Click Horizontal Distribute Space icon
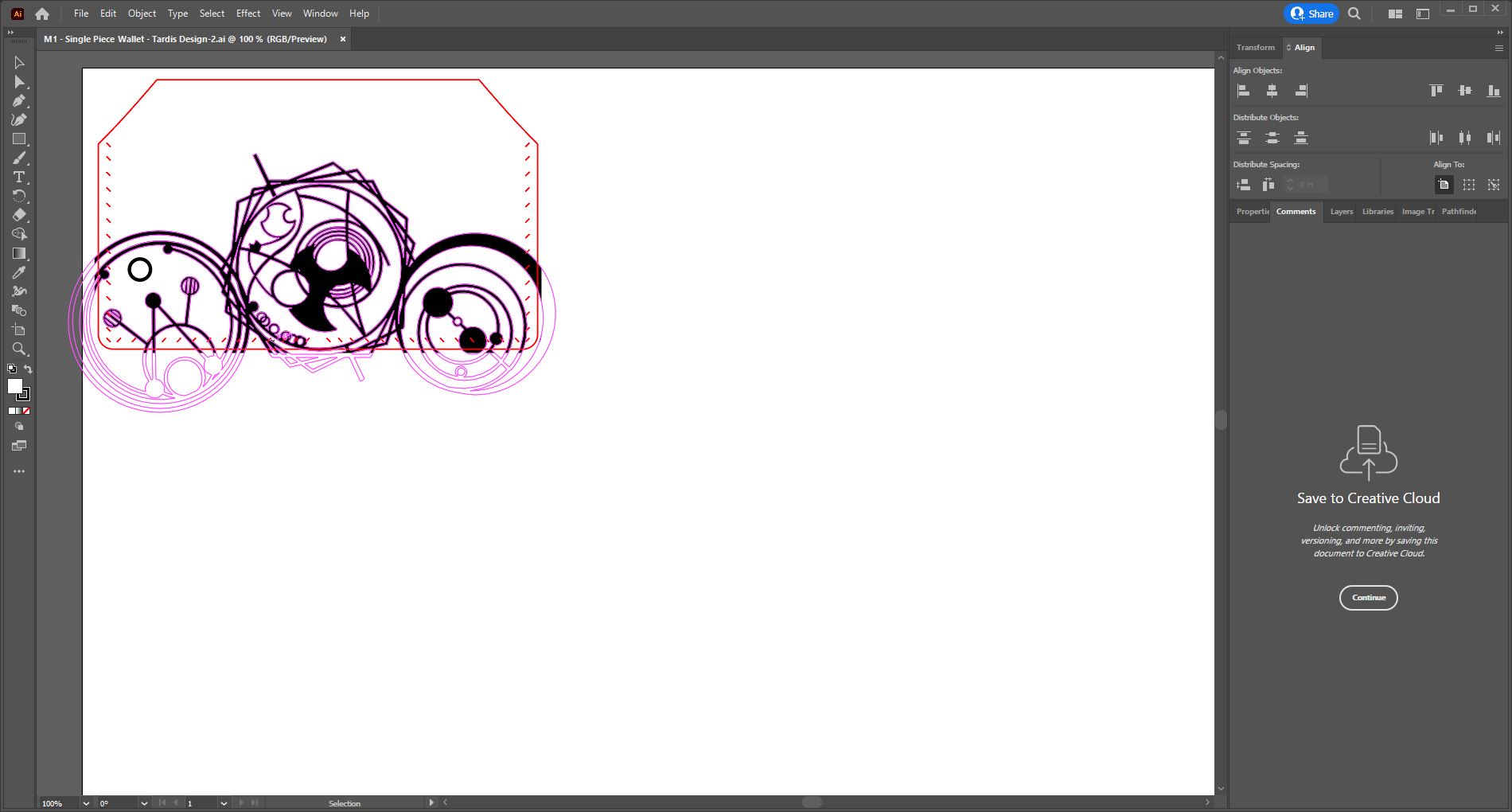Screen dimensions: 1512x812 click(x=1268, y=185)
